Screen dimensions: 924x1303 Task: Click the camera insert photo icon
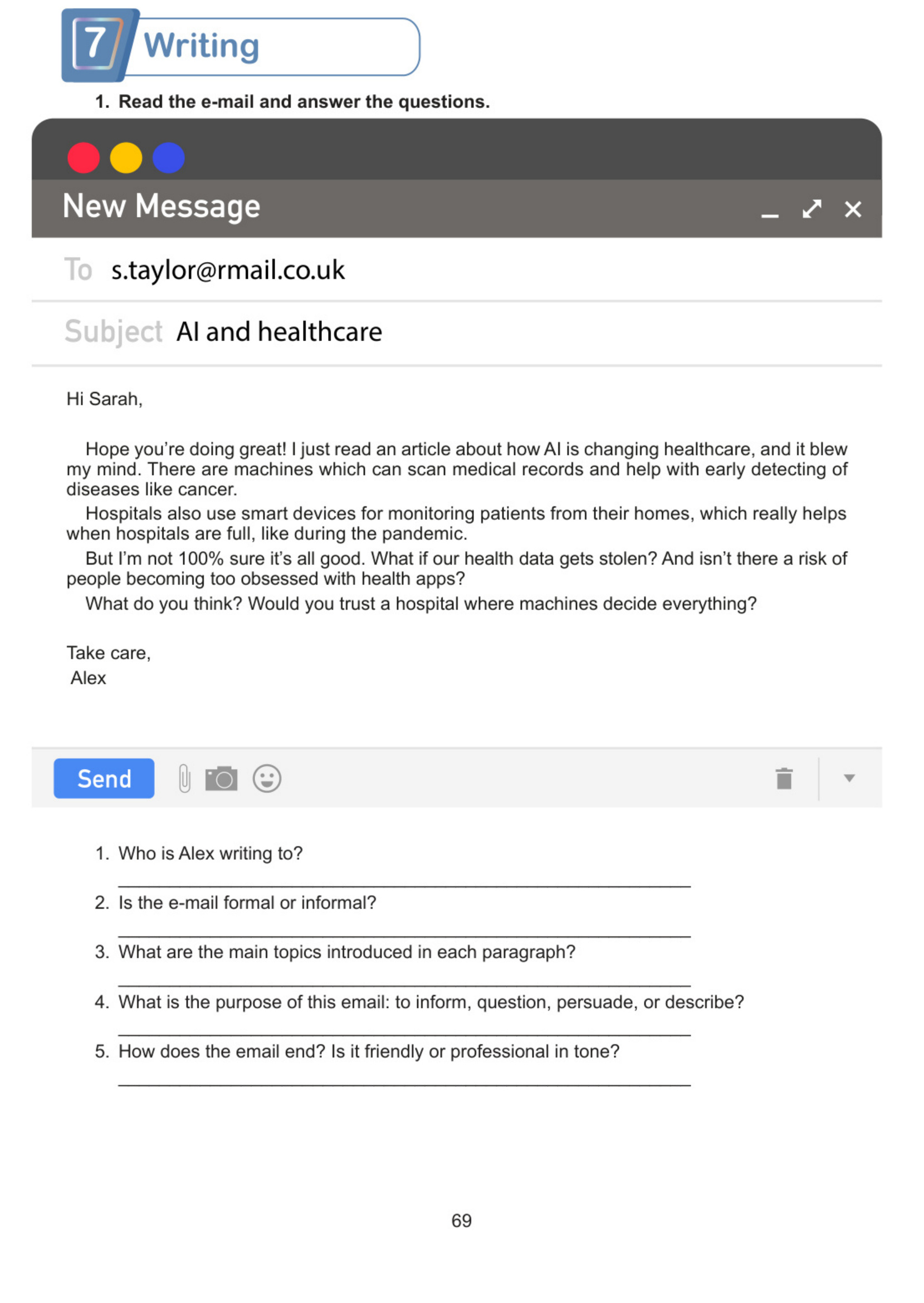click(221, 778)
